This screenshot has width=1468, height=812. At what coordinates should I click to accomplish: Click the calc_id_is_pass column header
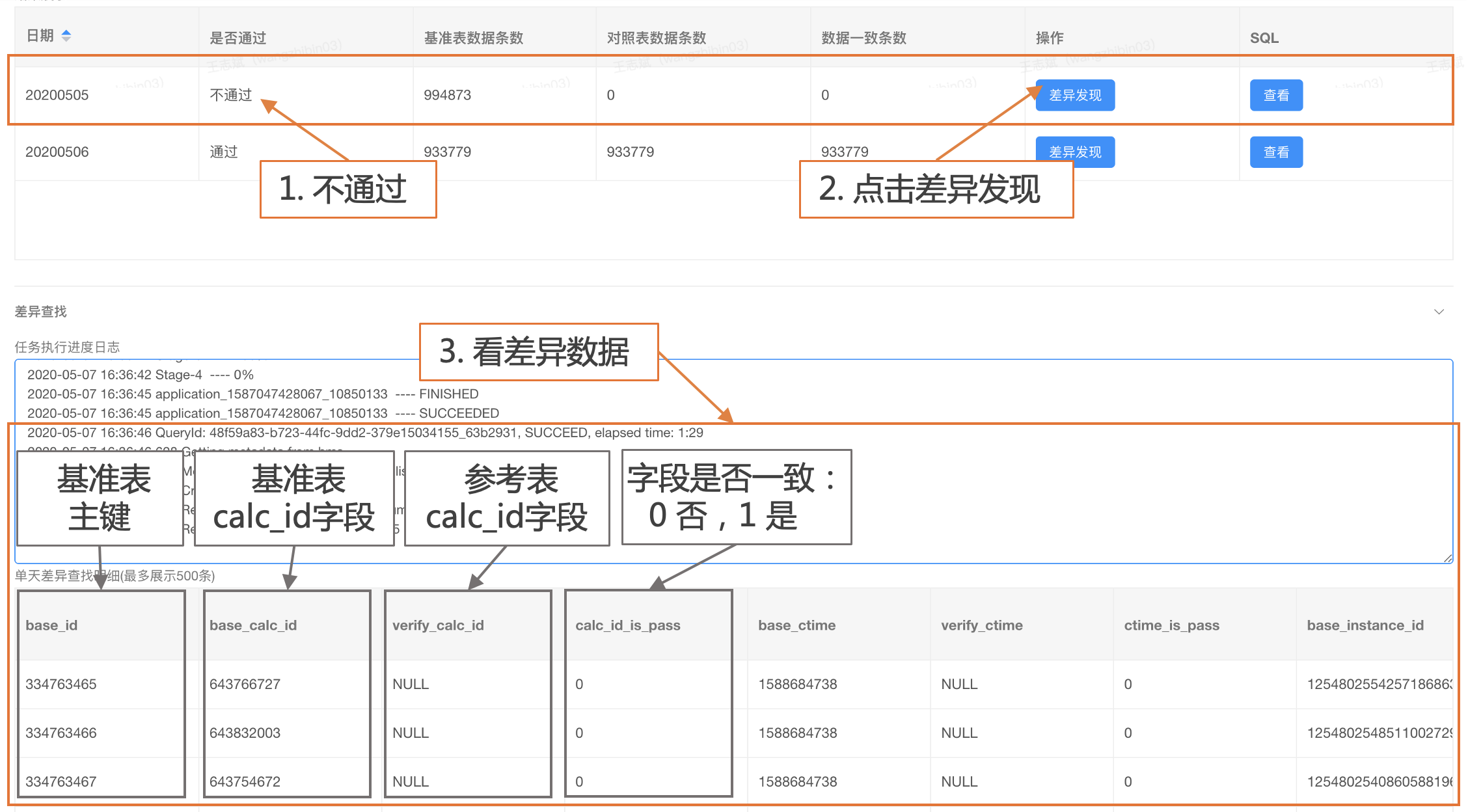pyautogui.click(x=627, y=625)
